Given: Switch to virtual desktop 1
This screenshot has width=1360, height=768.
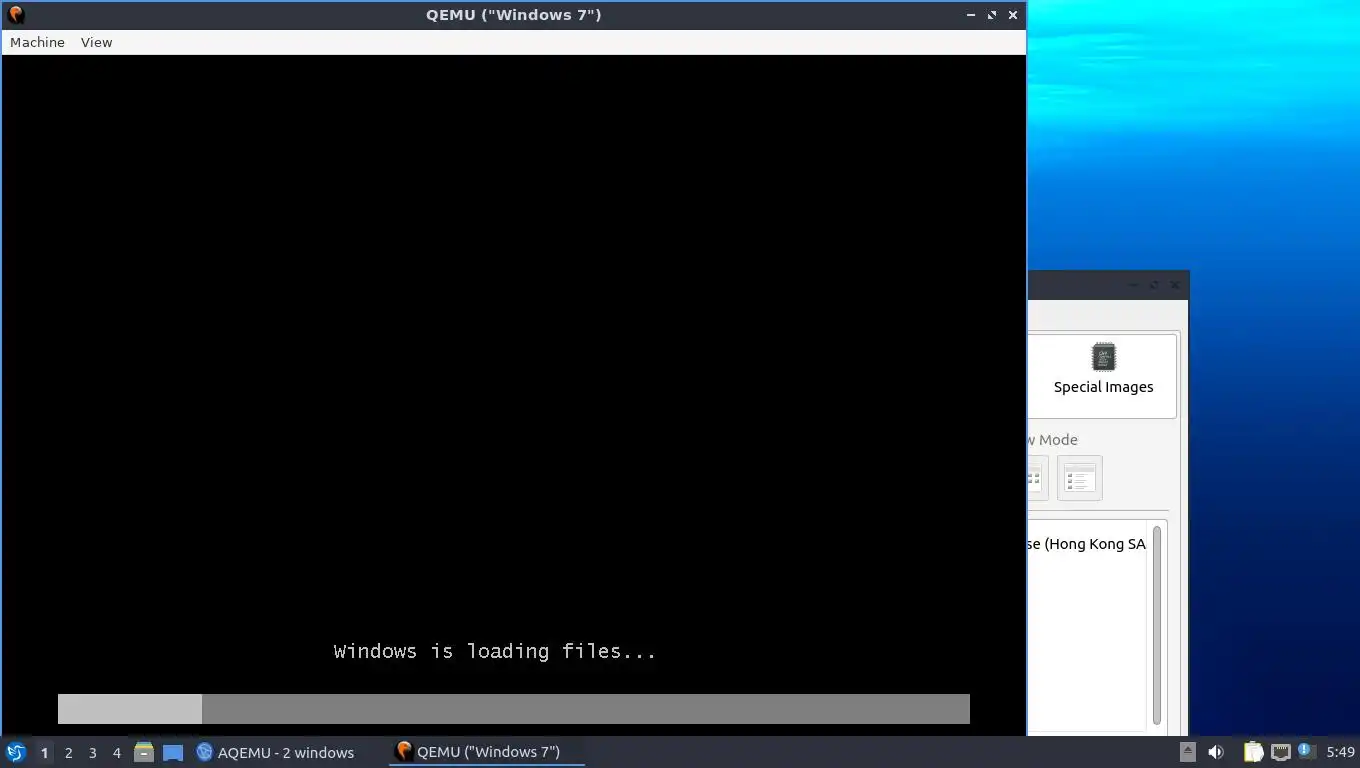Looking at the screenshot, I should (44, 752).
